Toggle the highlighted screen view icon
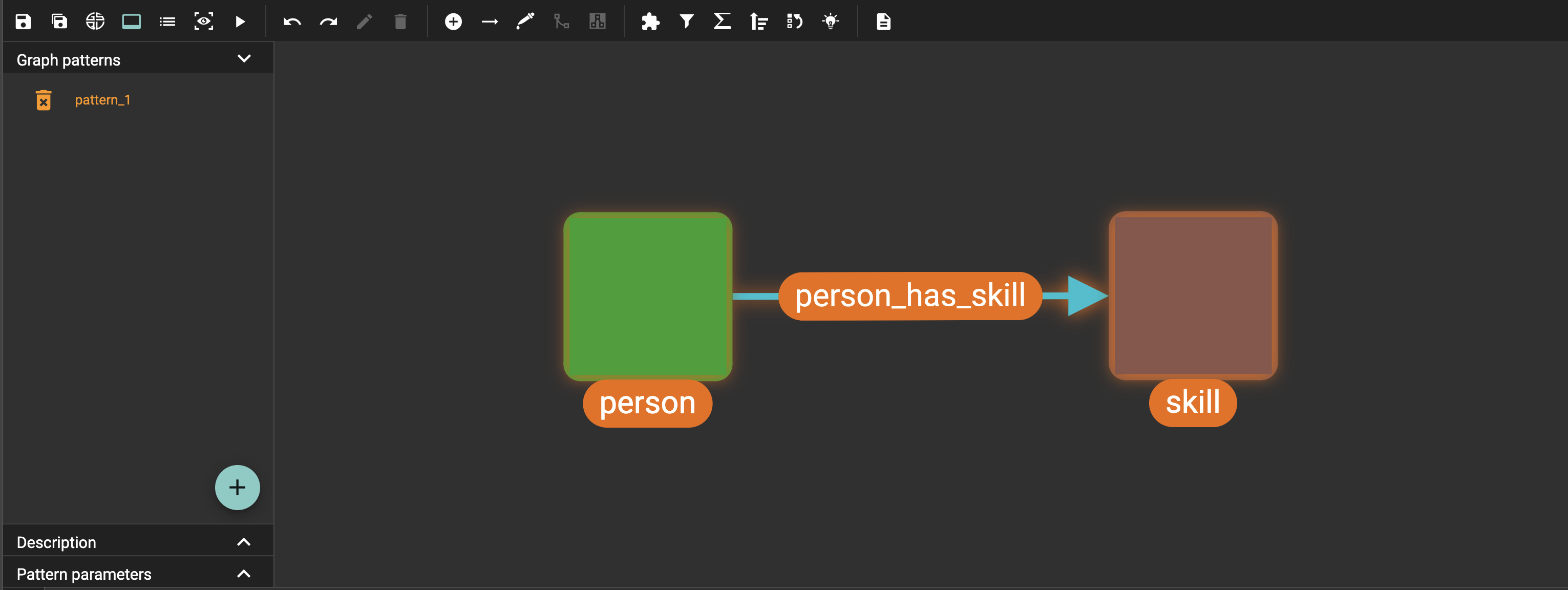The width and height of the screenshot is (1568, 590). (131, 22)
